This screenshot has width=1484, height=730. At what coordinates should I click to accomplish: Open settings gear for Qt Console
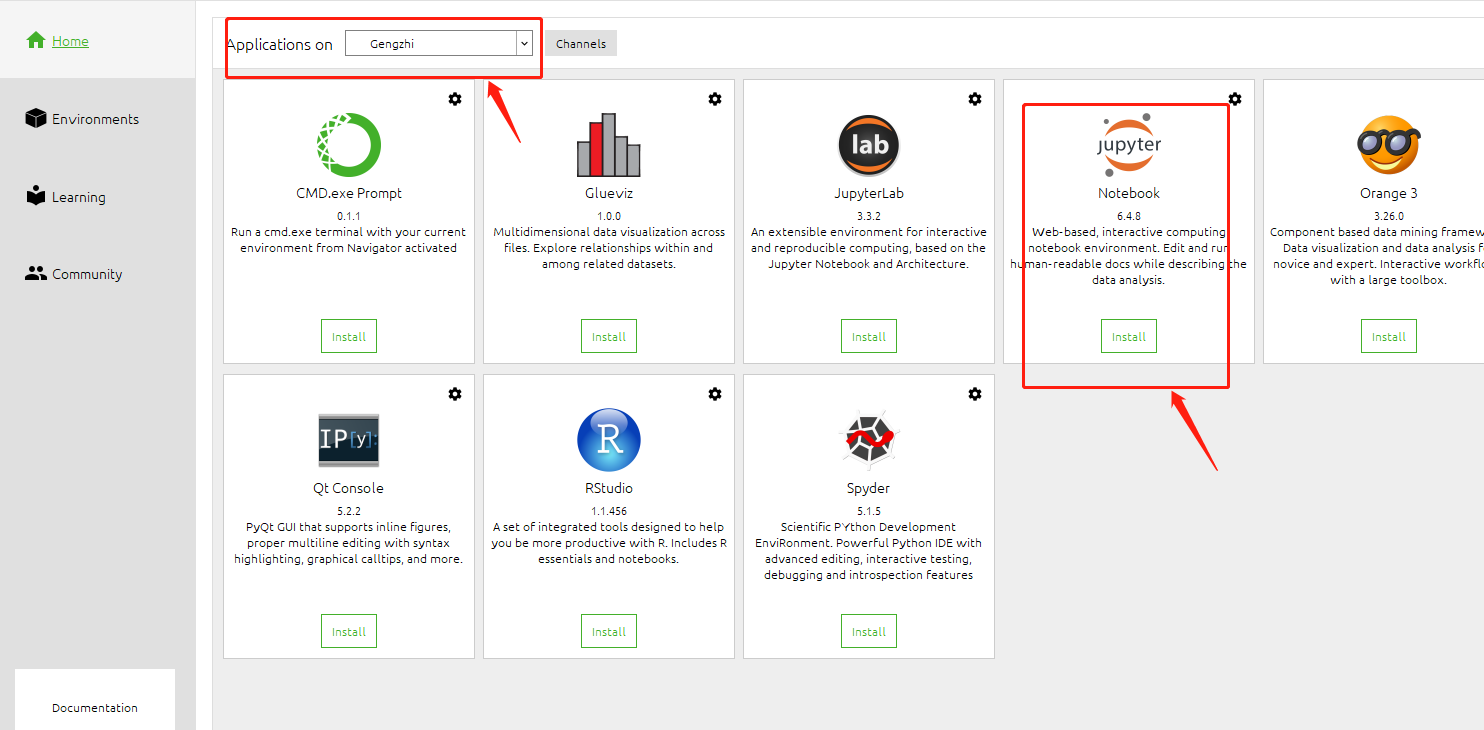455,394
